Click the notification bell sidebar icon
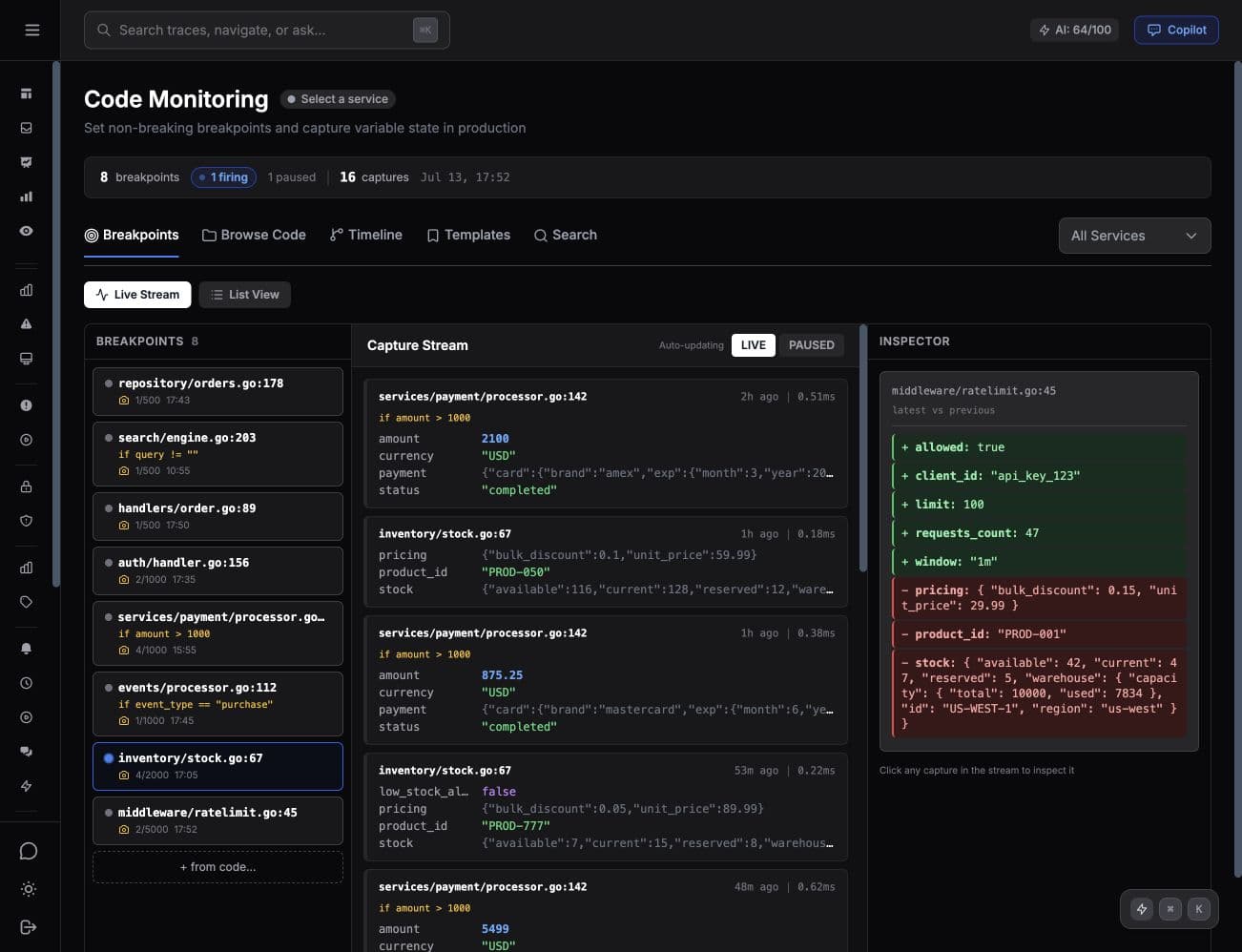Screen dimensions: 1242x952 26,649
